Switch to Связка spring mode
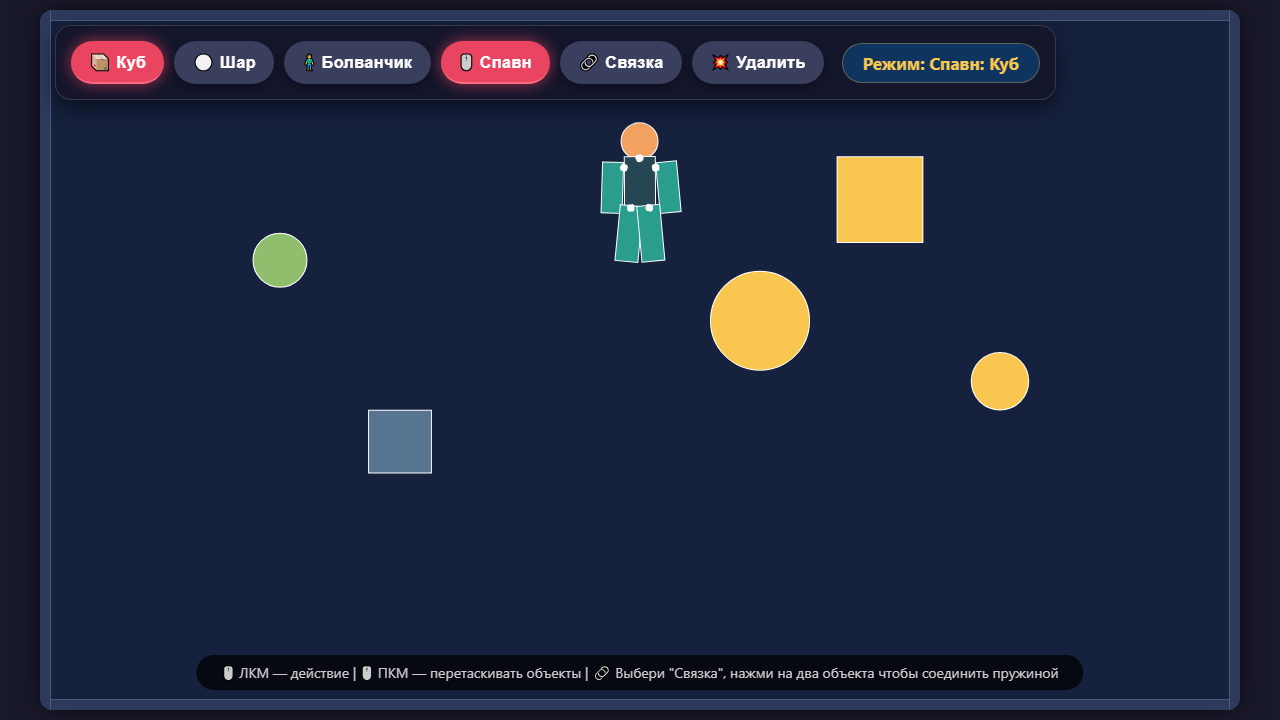1280x720 pixels. (621, 62)
